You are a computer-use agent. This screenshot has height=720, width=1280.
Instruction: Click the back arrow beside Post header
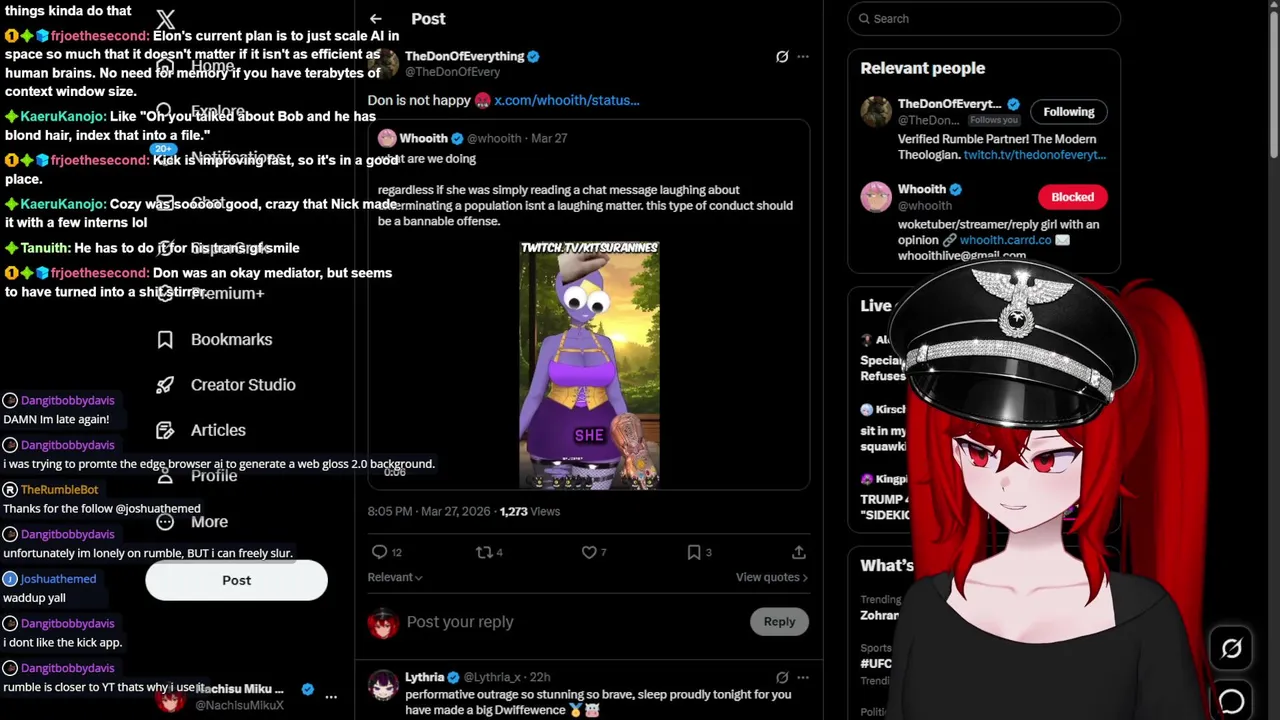pos(375,19)
